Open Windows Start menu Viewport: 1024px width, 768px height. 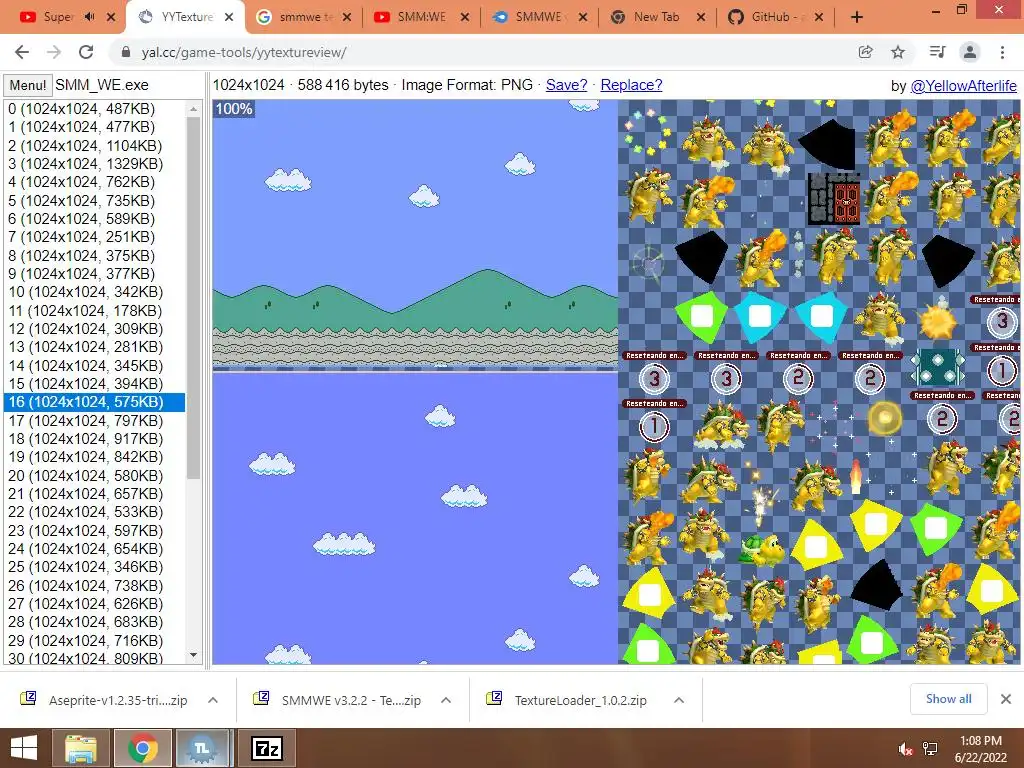(24, 748)
